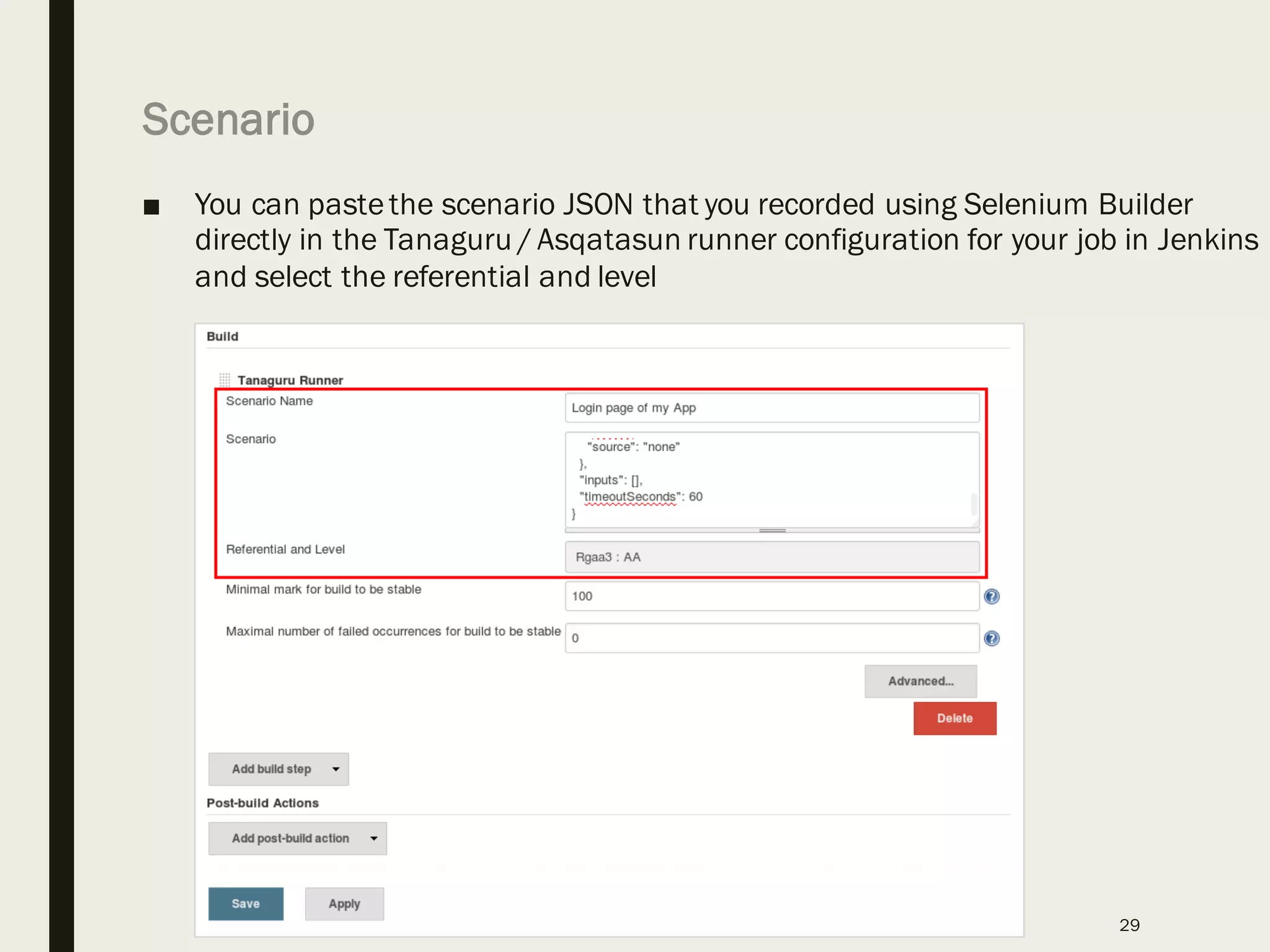Click the "source": "none" line

(633, 446)
